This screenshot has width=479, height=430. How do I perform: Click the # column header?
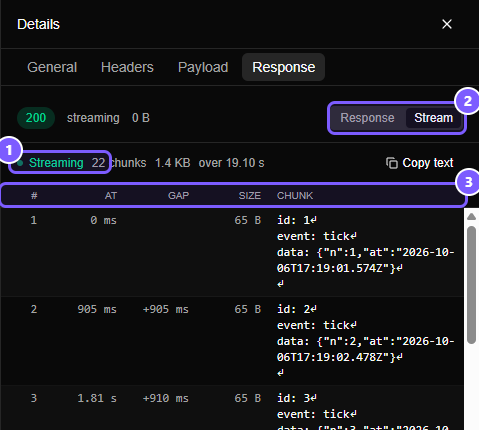pos(34,195)
